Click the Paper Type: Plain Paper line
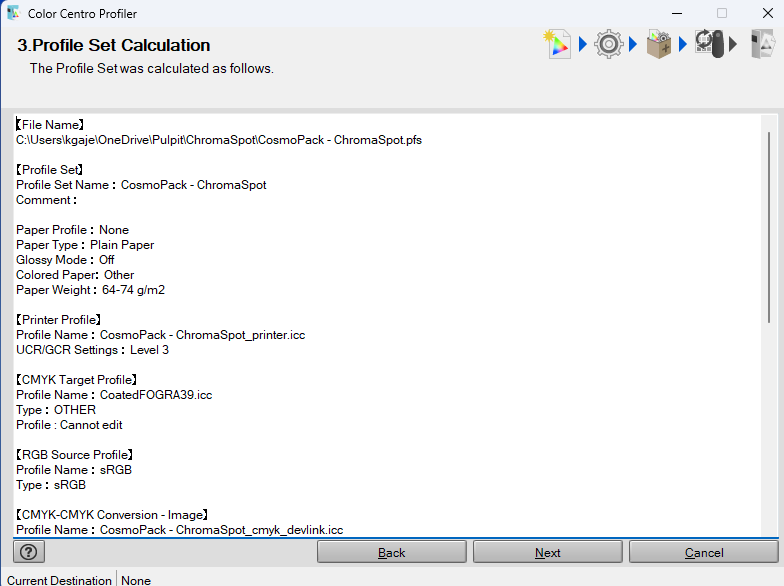This screenshot has width=784, height=586. (85, 245)
